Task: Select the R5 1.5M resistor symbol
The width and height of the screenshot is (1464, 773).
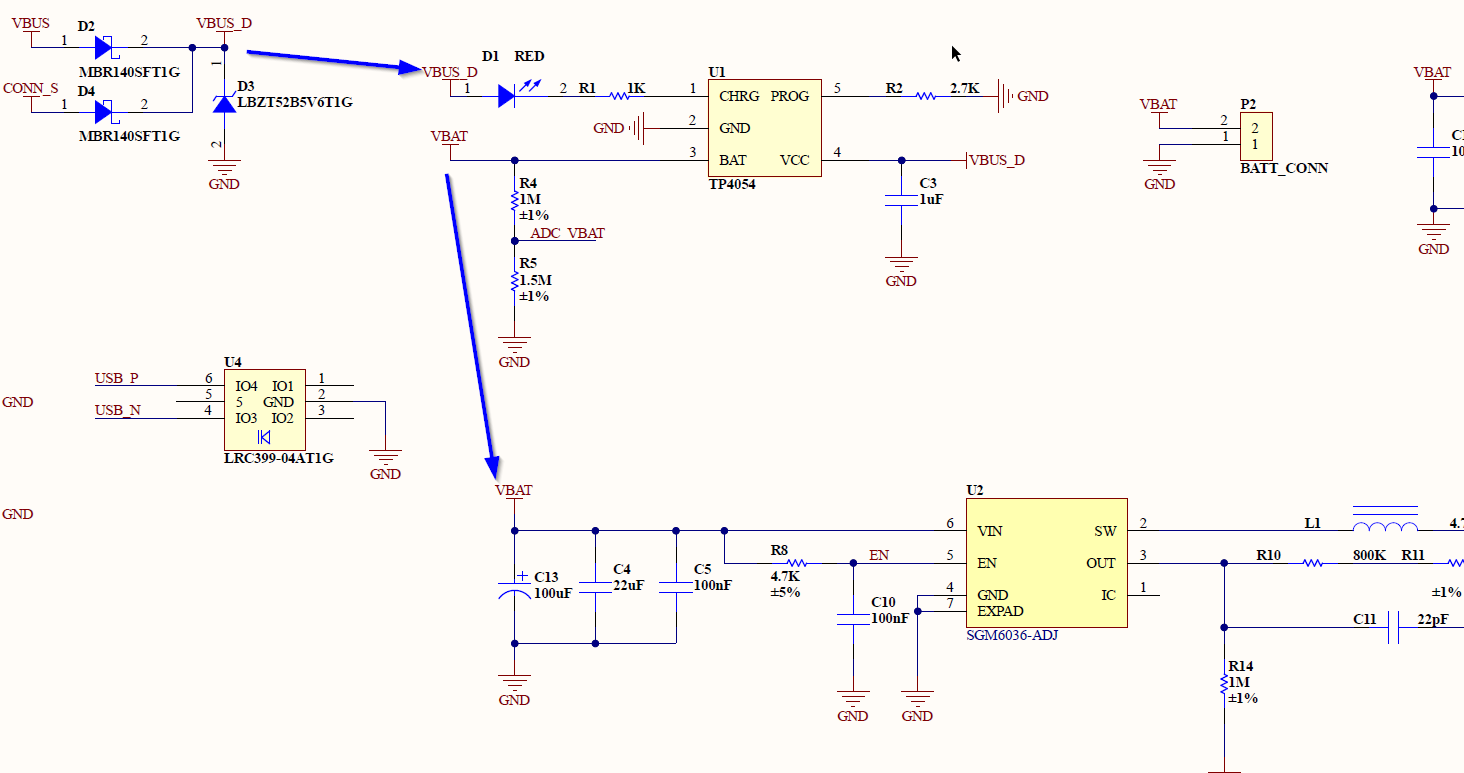Action: [515, 282]
